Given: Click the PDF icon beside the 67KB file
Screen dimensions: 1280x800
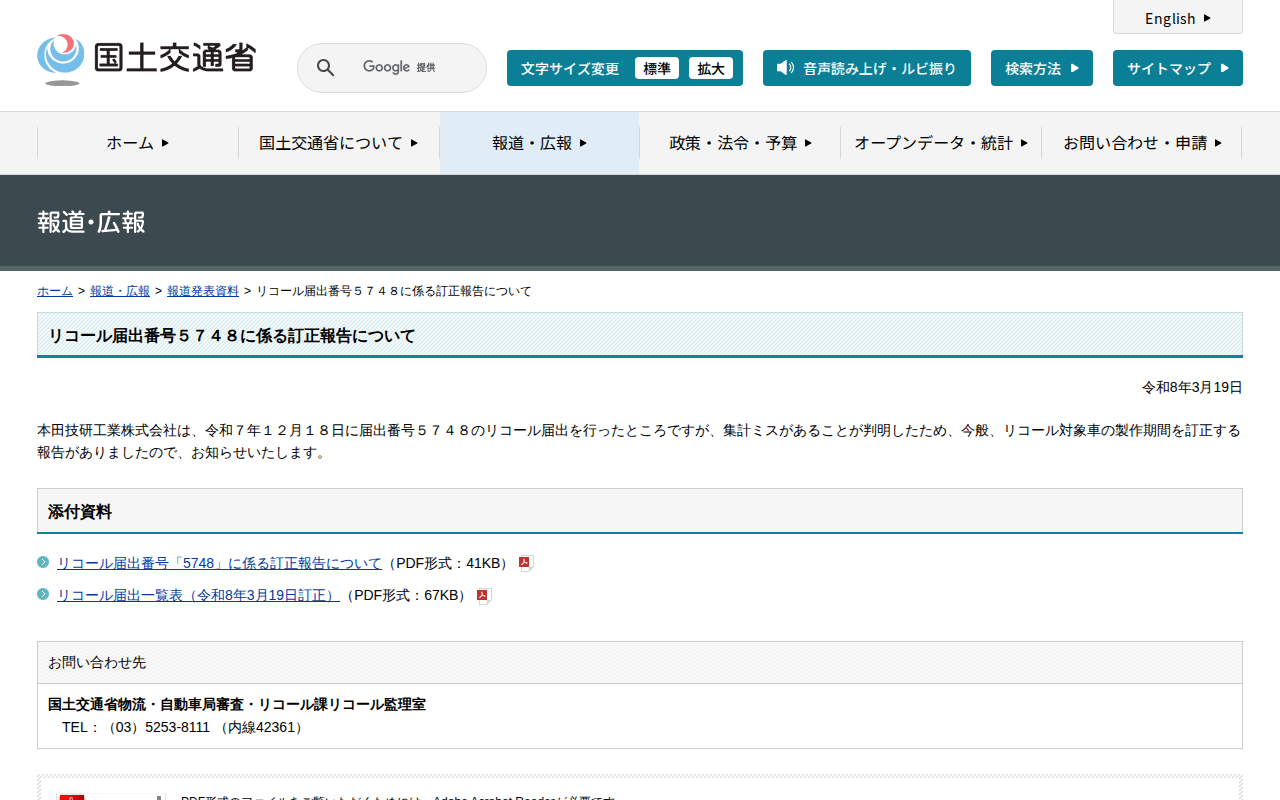Looking at the screenshot, I should (483, 596).
